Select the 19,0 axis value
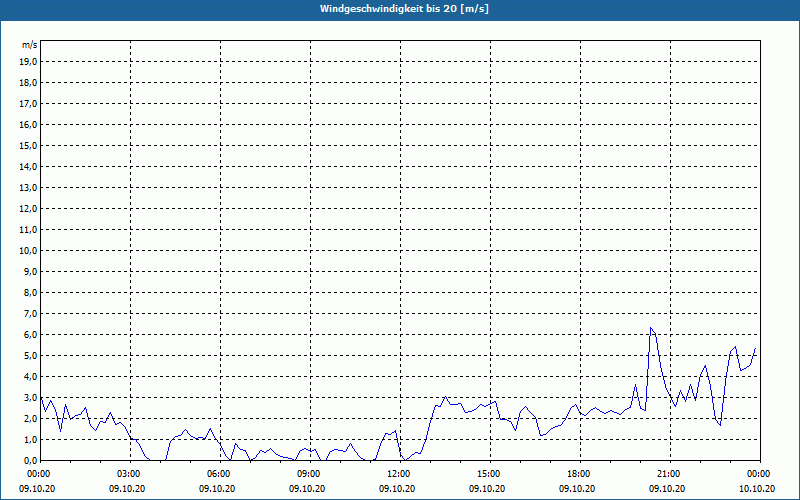 28,62
